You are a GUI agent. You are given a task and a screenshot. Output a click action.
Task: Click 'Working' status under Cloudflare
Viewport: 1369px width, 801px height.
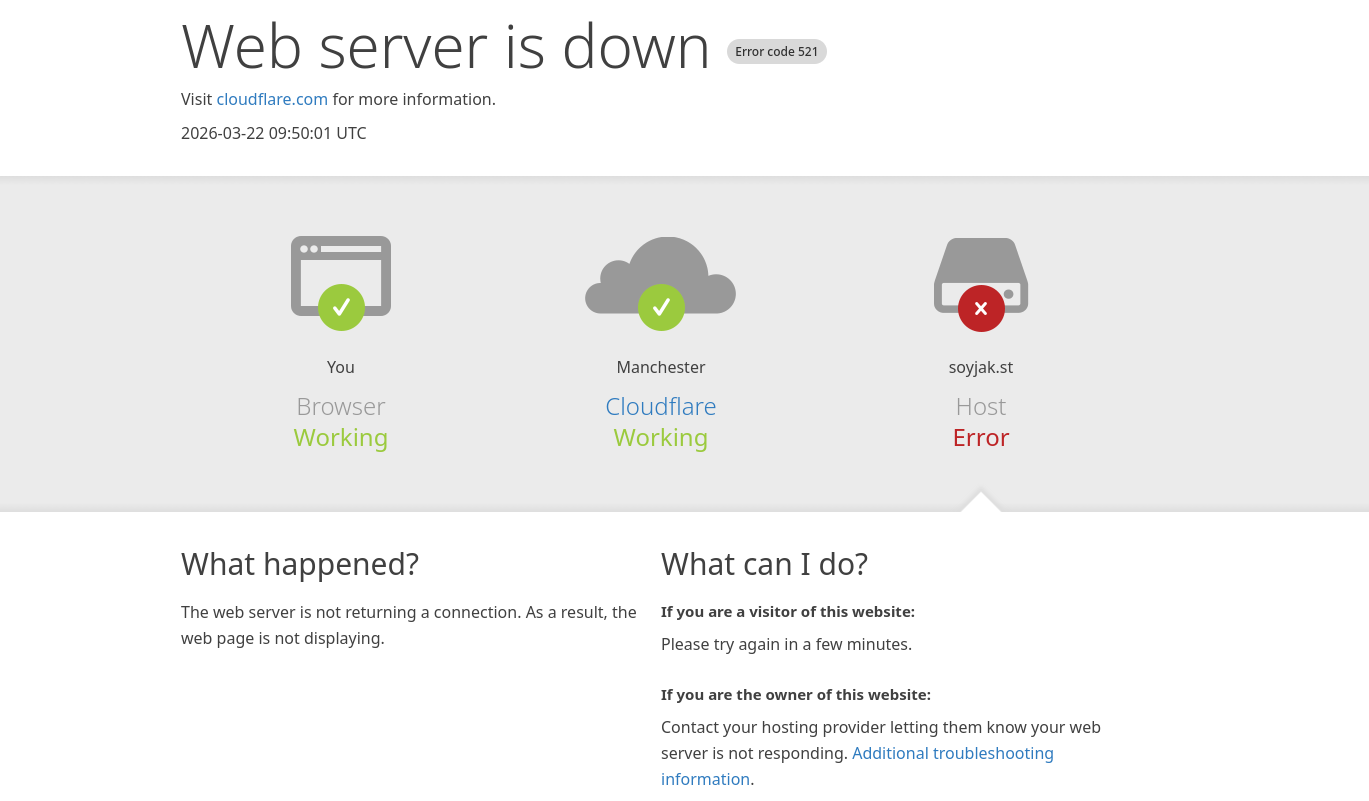661,438
